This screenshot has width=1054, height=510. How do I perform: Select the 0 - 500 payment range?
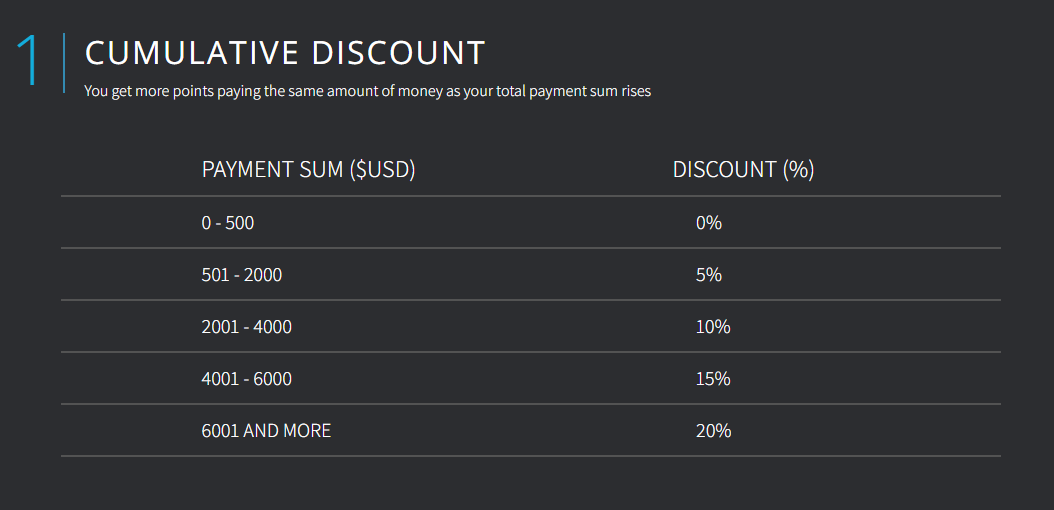tap(228, 223)
